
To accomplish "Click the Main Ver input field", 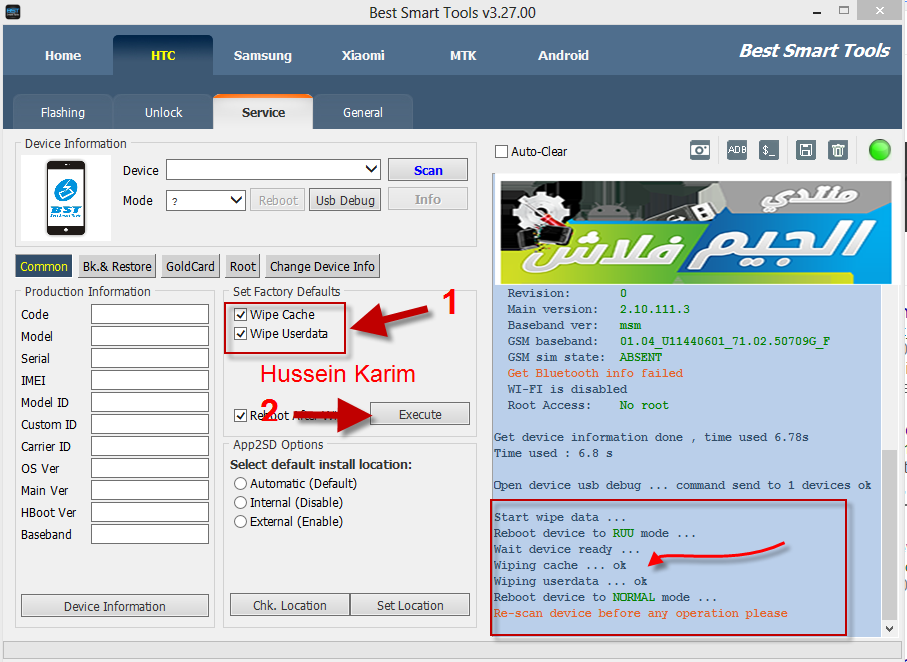I will click(x=150, y=490).
